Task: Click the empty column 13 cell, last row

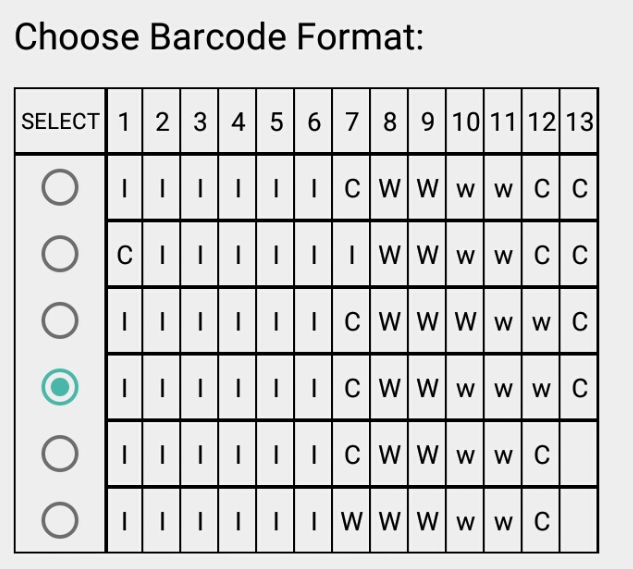Action: [x=579, y=521]
